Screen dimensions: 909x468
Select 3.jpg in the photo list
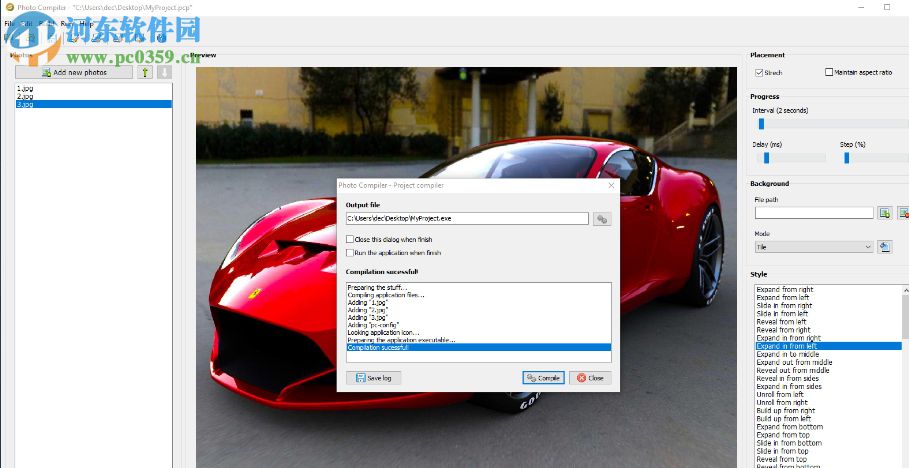pos(94,104)
